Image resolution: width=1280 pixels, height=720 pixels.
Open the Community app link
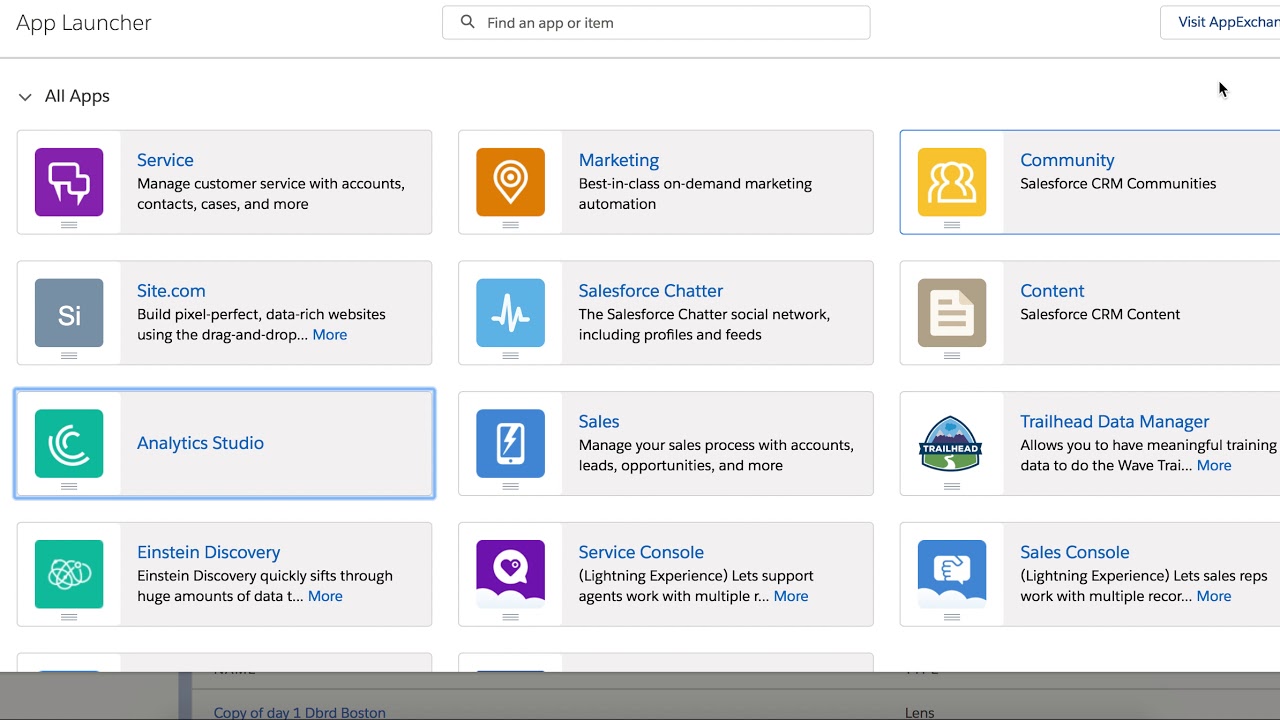click(1067, 160)
